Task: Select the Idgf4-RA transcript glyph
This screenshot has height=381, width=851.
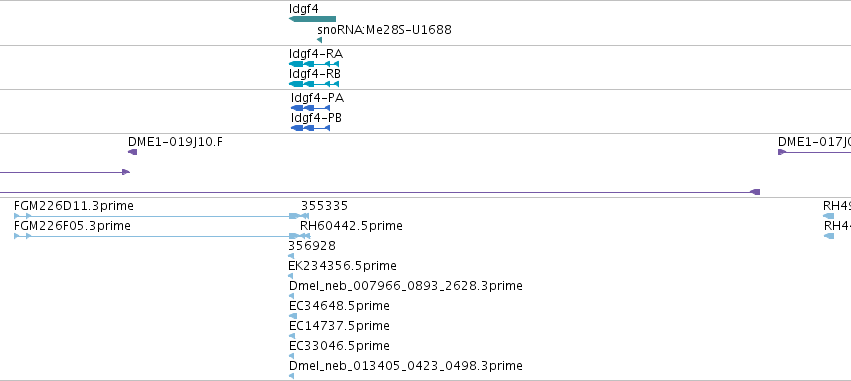Action: [x=314, y=64]
